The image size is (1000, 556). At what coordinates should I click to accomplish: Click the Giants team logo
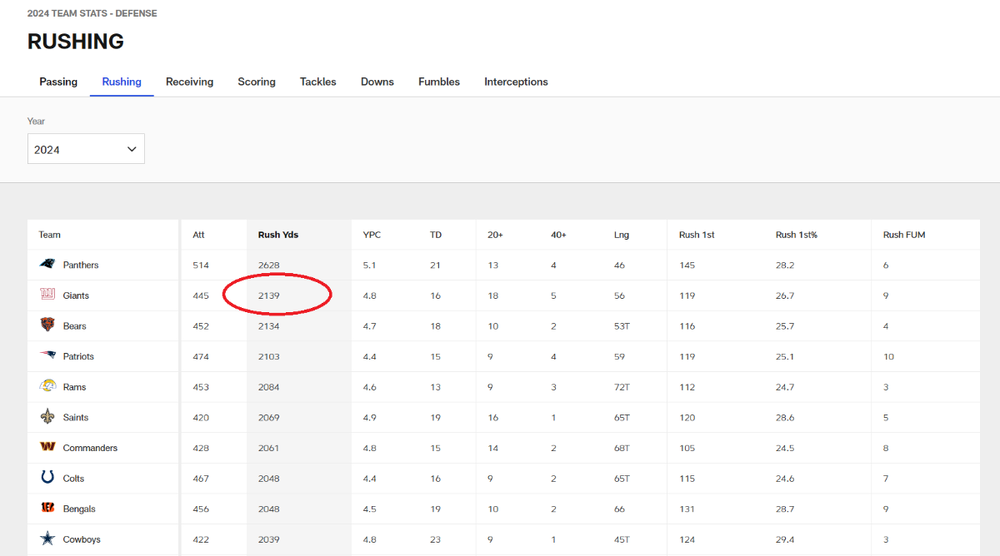[47, 295]
